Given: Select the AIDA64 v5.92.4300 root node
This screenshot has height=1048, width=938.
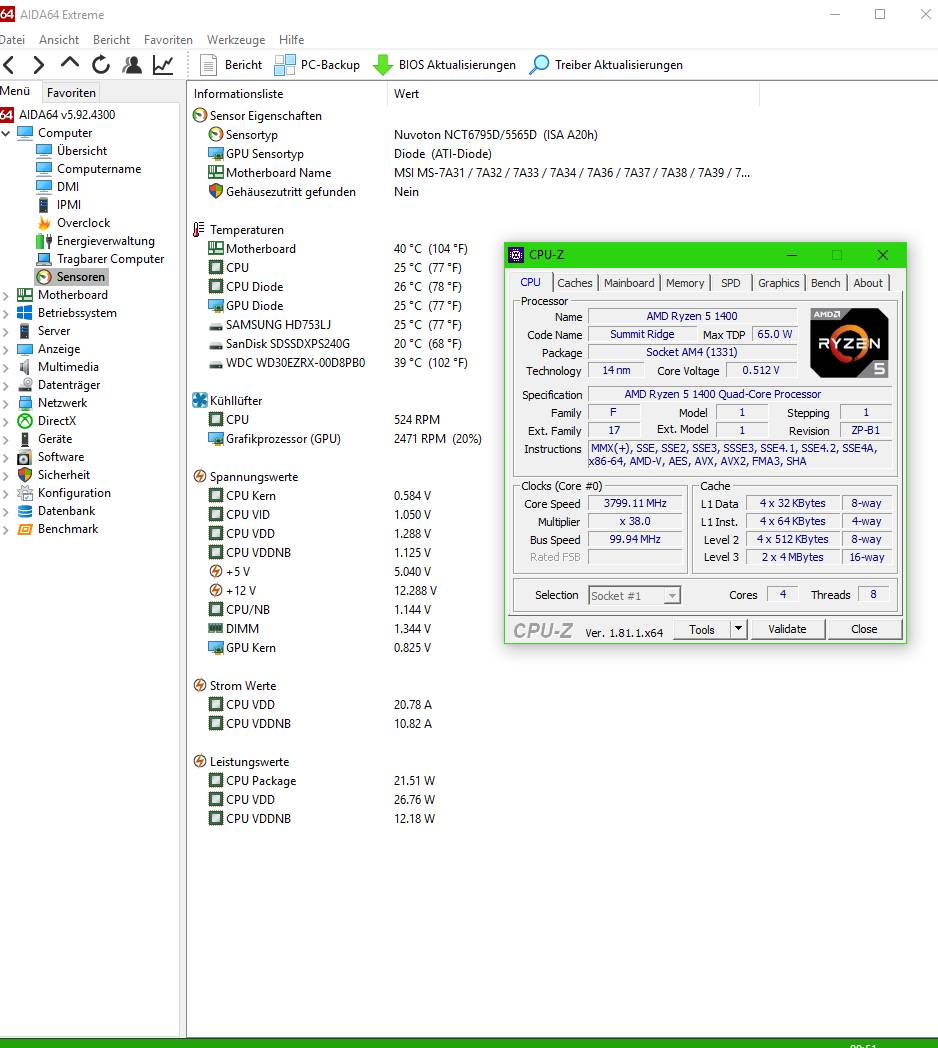Looking at the screenshot, I should [x=67, y=115].
